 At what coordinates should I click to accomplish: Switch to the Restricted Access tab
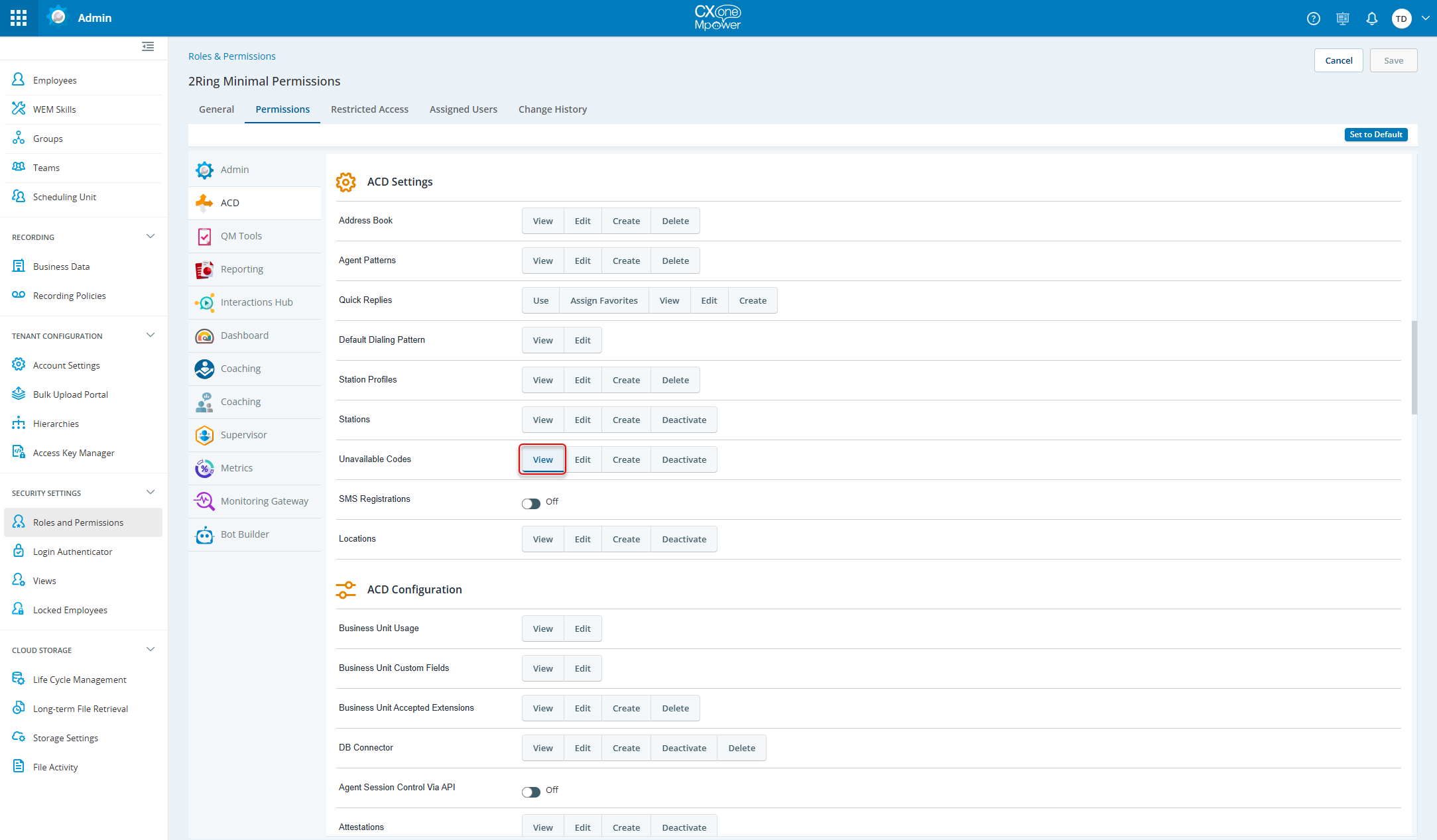(x=369, y=109)
